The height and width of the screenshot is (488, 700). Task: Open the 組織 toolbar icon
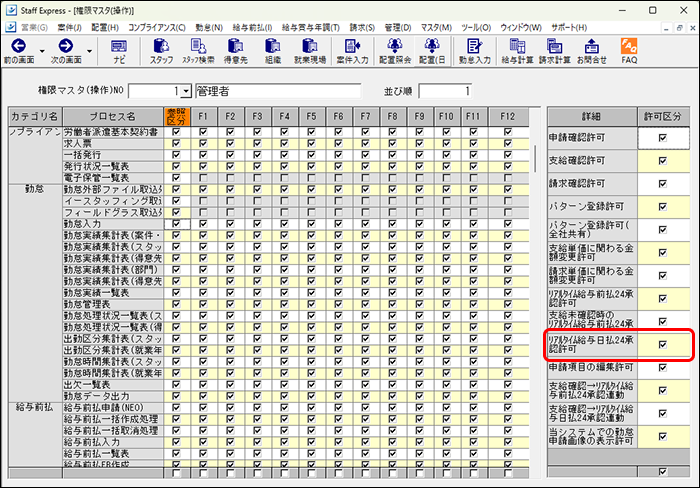click(x=272, y=46)
